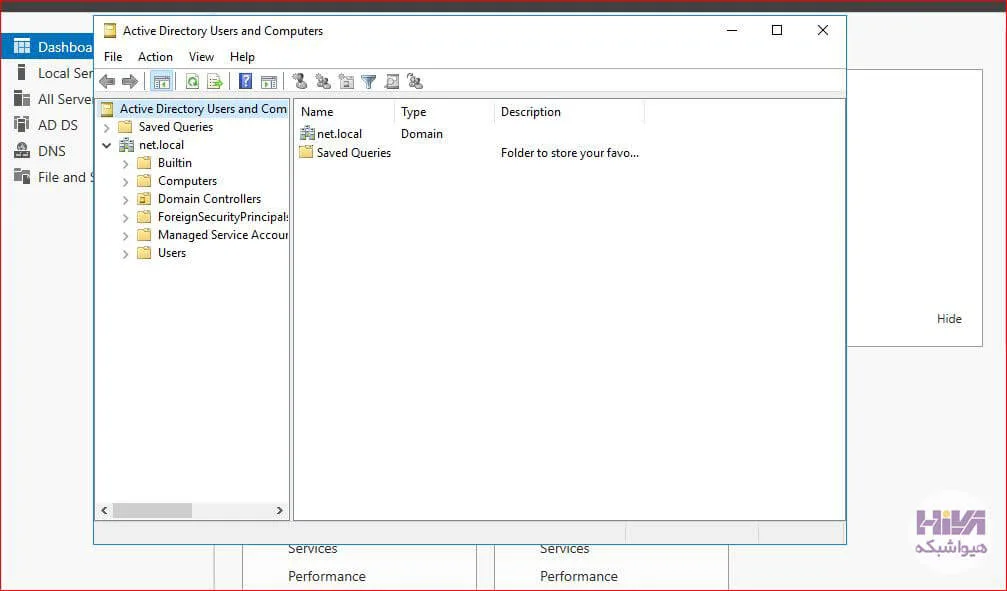Click left Performance text in Server Manager

pyautogui.click(x=326, y=576)
